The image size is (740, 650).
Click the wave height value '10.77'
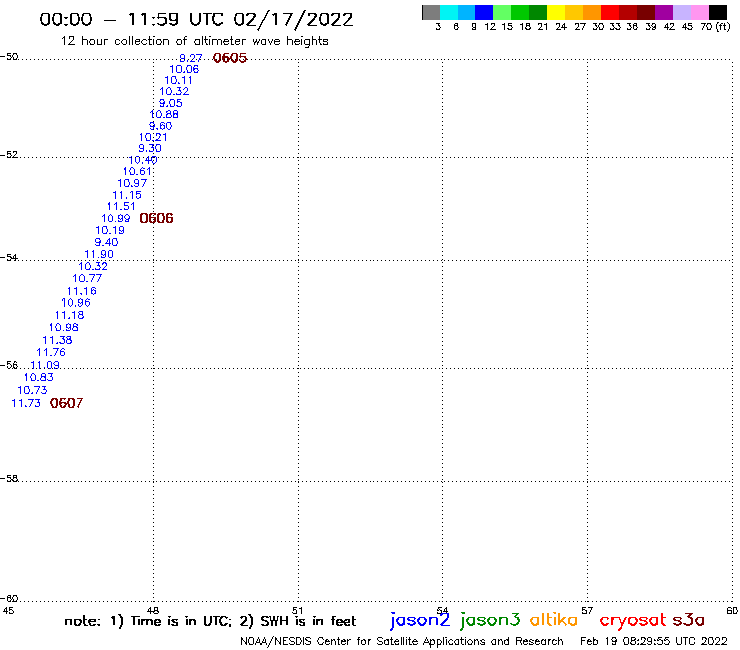click(x=87, y=279)
